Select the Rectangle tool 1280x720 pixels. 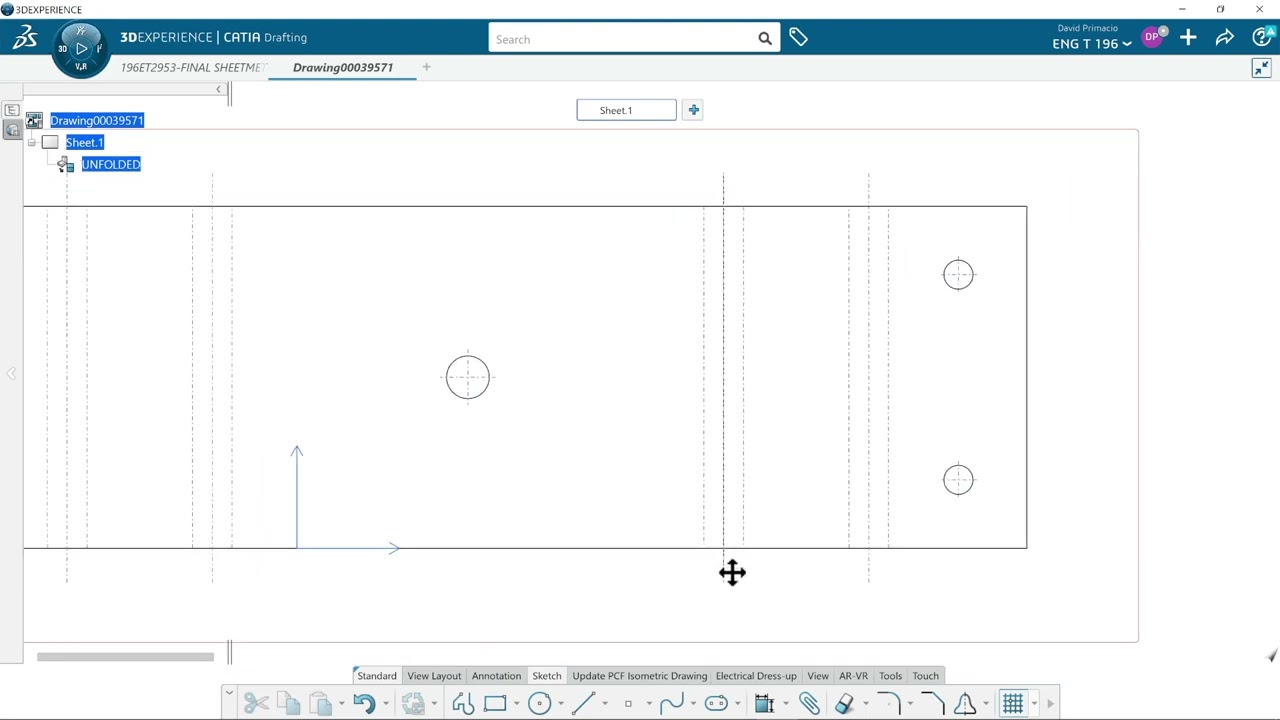[x=495, y=704]
